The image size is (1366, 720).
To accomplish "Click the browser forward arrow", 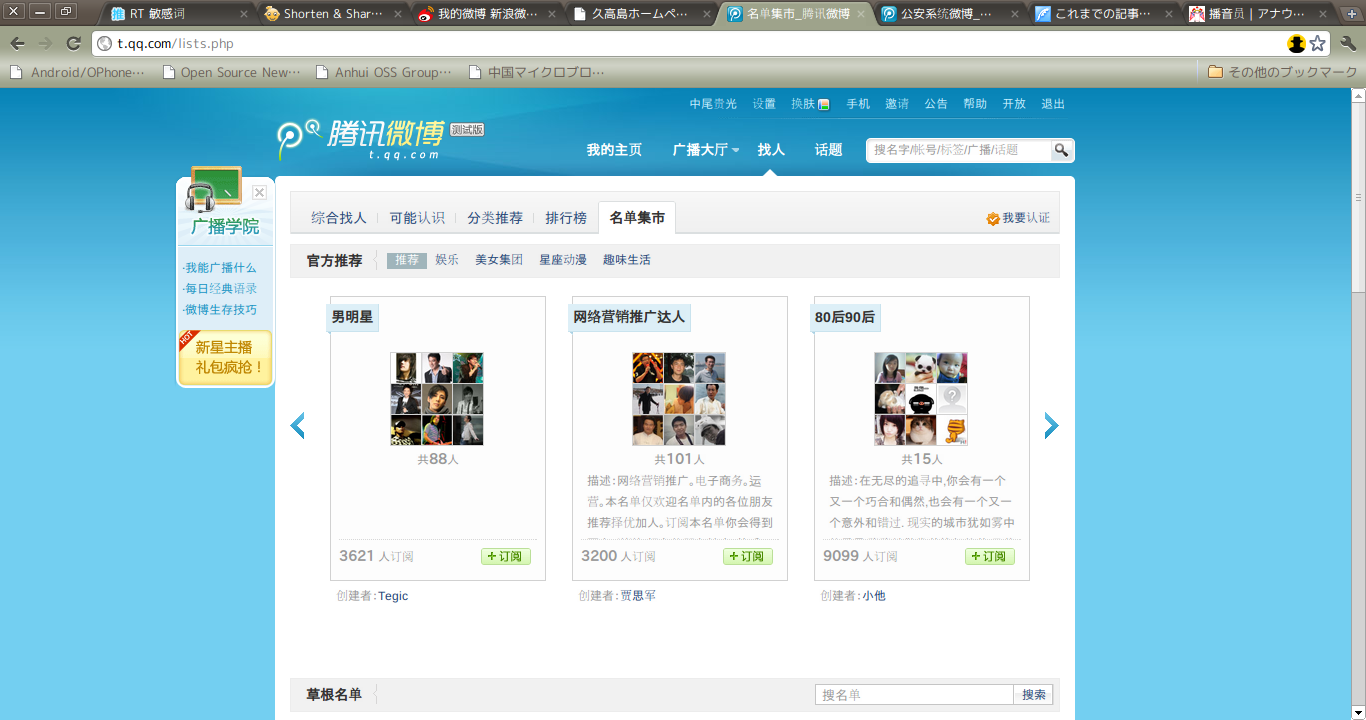I will click(45, 44).
